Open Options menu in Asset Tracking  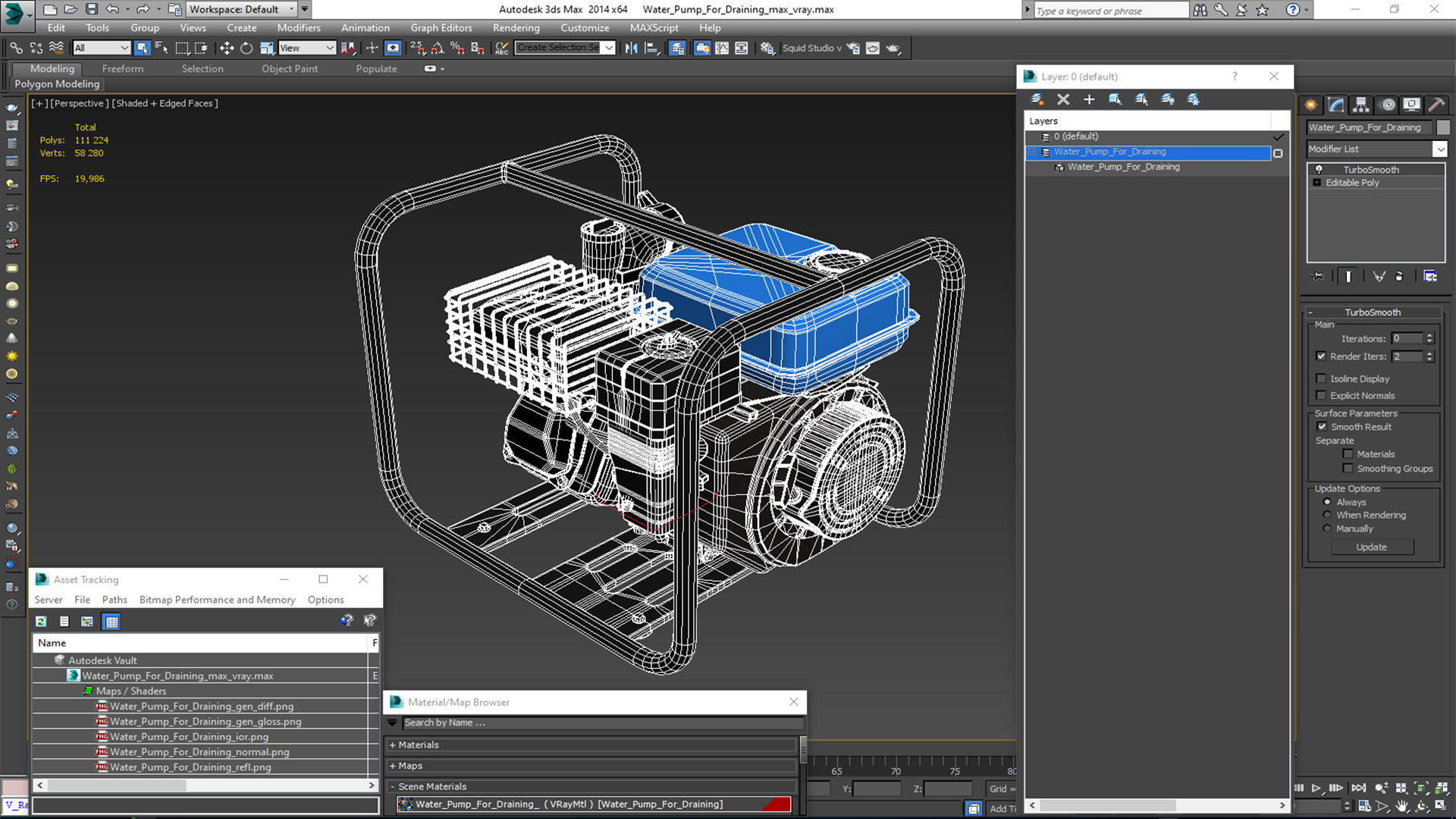pyautogui.click(x=325, y=599)
